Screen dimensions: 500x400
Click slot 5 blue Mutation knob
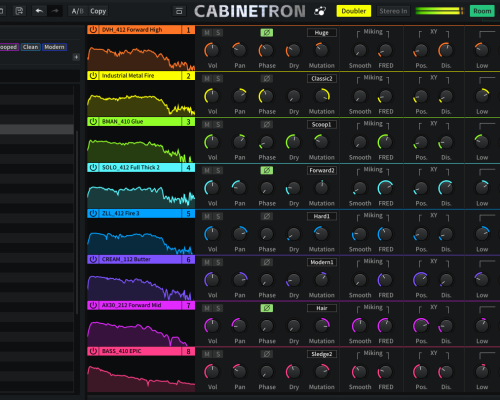[321, 234]
